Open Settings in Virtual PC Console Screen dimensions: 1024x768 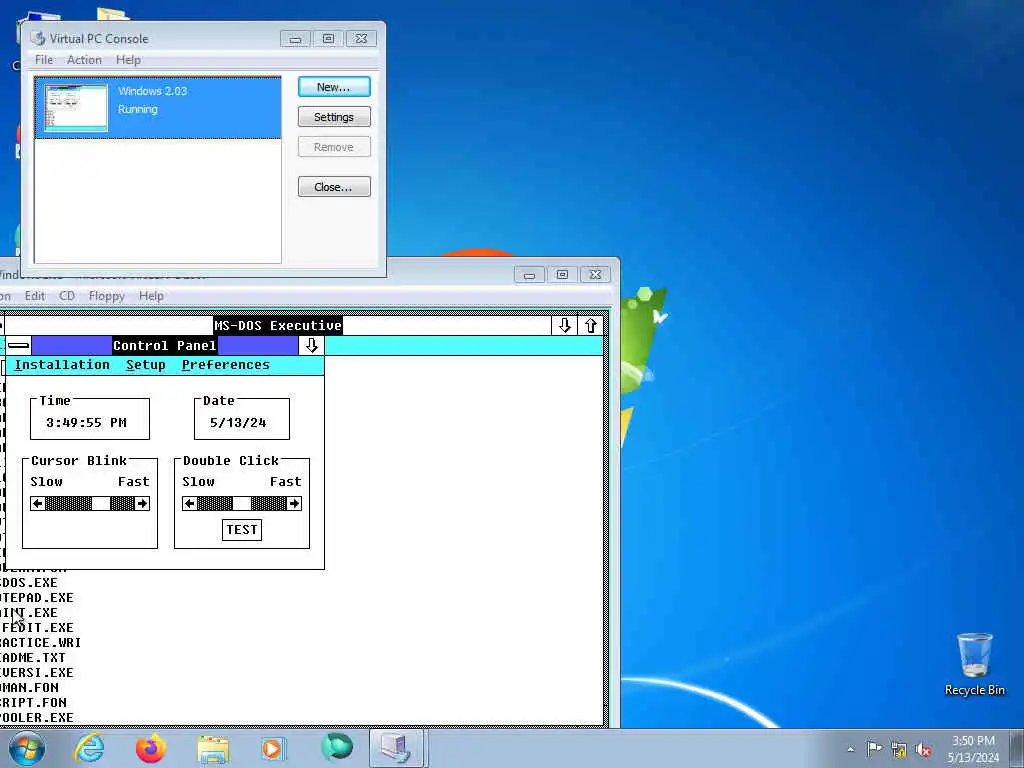[x=334, y=117]
